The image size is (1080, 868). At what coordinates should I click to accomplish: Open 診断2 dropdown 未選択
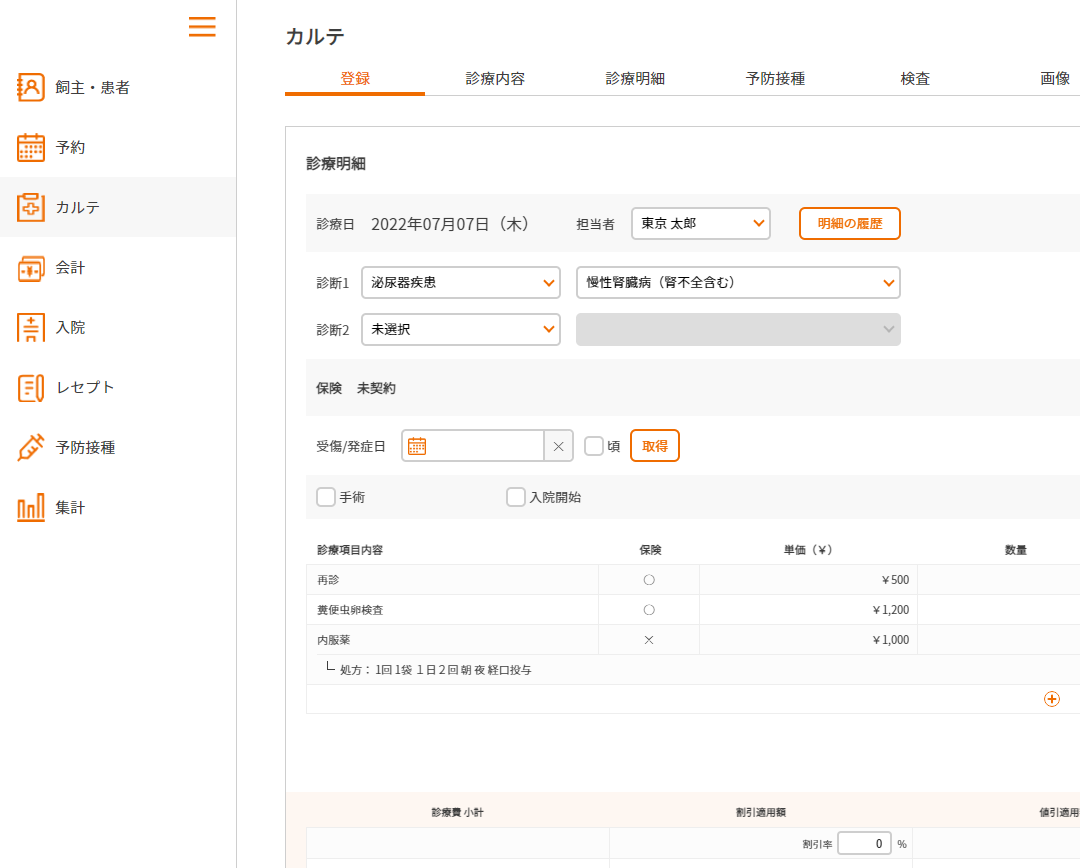tap(461, 329)
